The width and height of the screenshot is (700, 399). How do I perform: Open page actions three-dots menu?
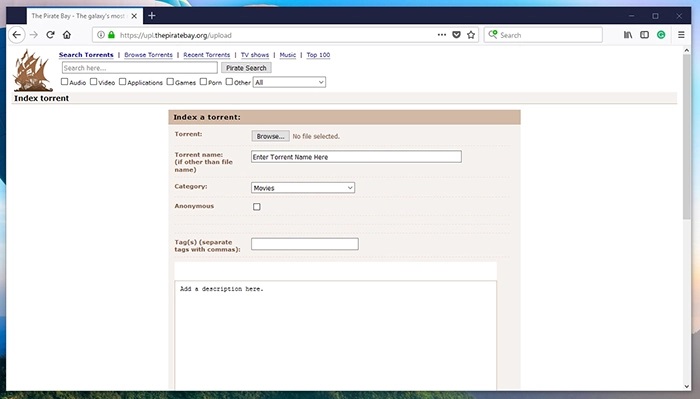(442, 35)
